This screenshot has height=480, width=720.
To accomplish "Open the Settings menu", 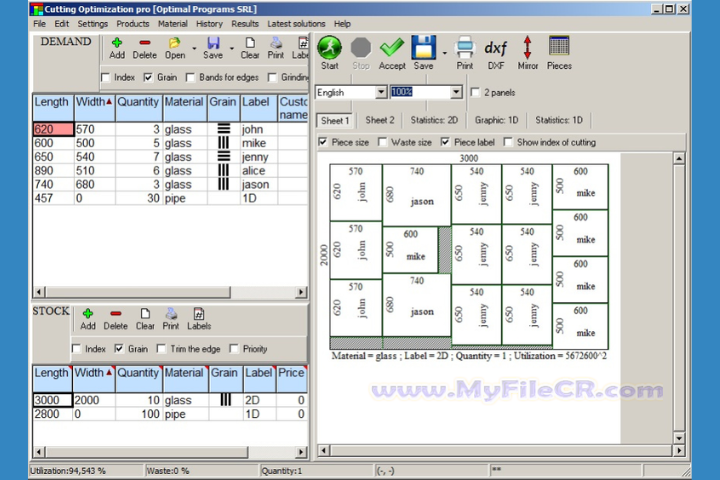I will tap(92, 24).
